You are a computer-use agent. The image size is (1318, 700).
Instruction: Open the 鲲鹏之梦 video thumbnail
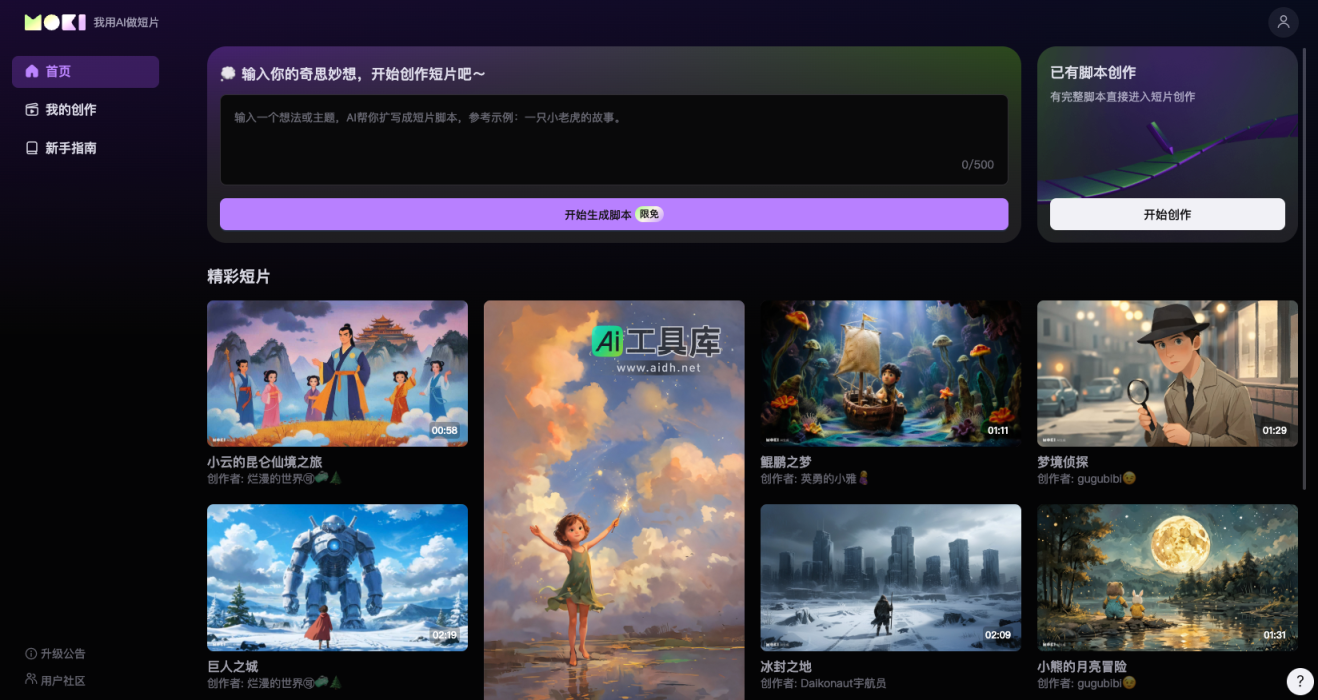click(x=890, y=373)
